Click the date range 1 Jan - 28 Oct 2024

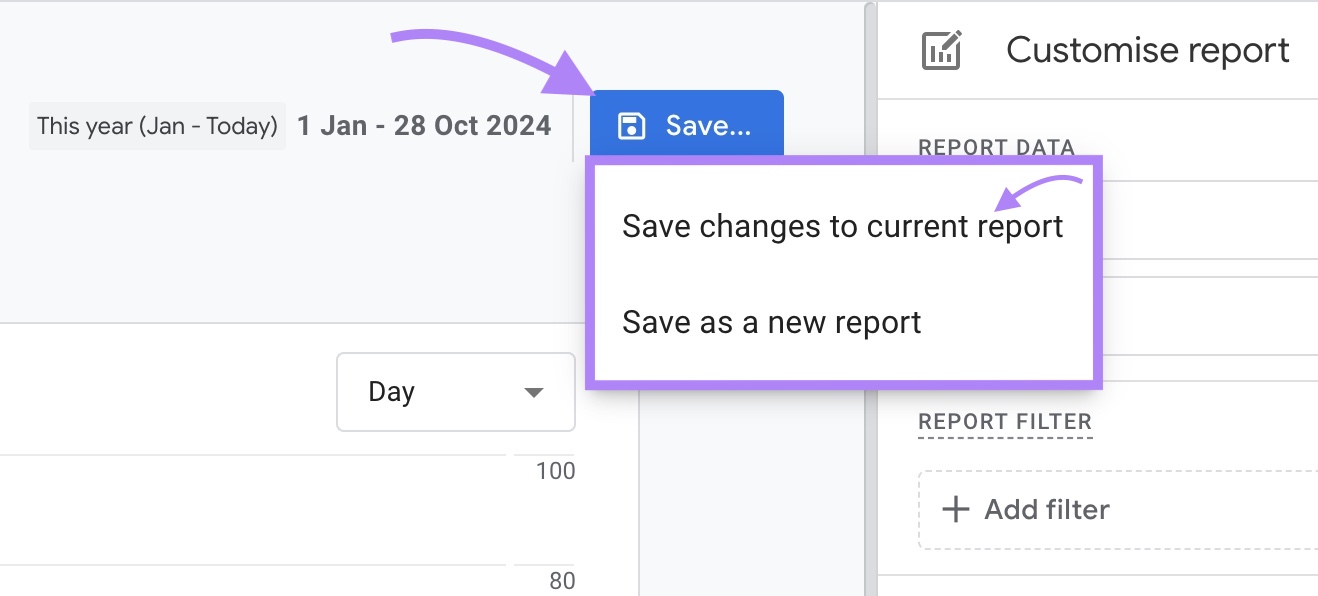423,125
